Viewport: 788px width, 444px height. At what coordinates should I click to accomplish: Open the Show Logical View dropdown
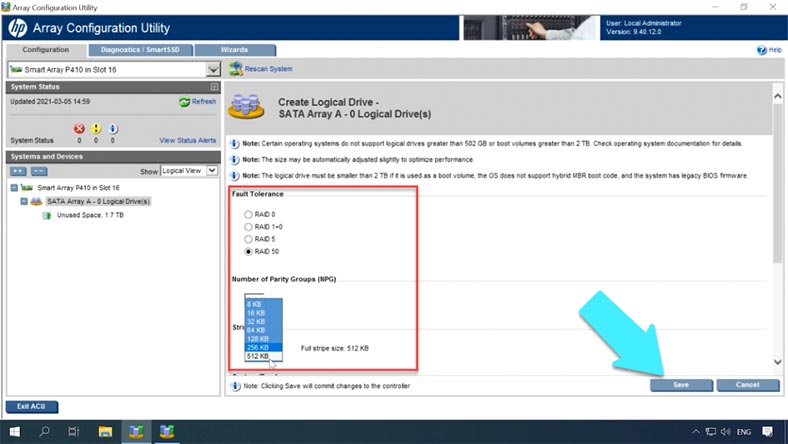(x=212, y=171)
